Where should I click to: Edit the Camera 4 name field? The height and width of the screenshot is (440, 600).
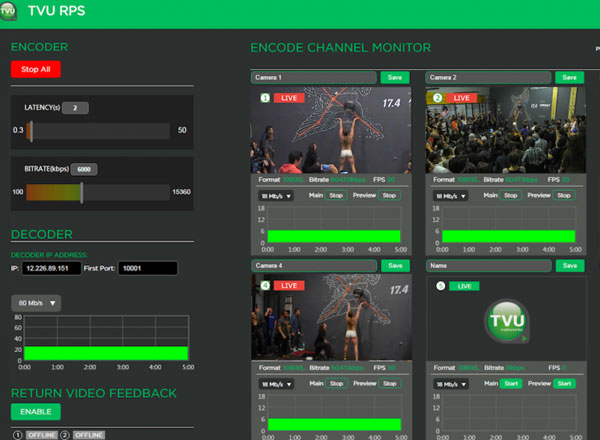click(x=314, y=266)
